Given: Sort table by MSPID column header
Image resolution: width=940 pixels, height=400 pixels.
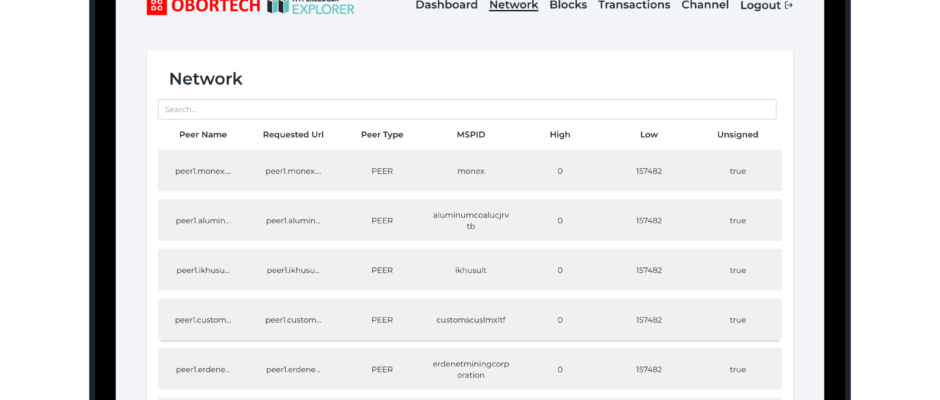Looking at the screenshot, I should pos(471,134).
